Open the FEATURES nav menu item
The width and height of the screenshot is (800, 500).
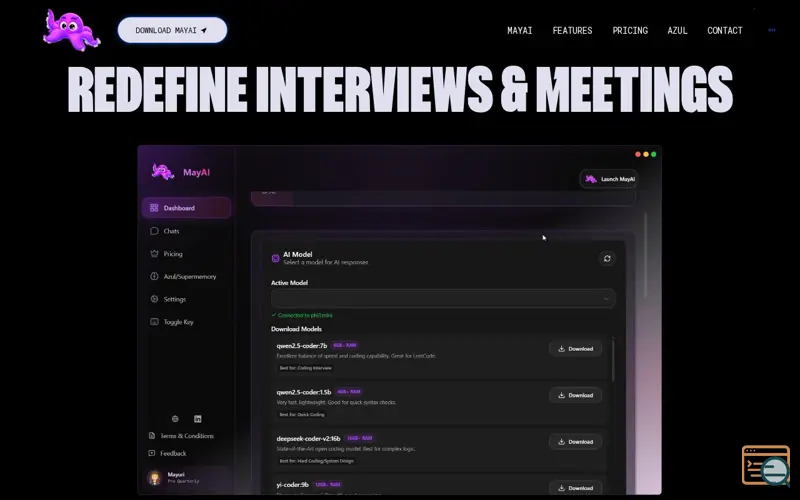(x=572, y=31)
